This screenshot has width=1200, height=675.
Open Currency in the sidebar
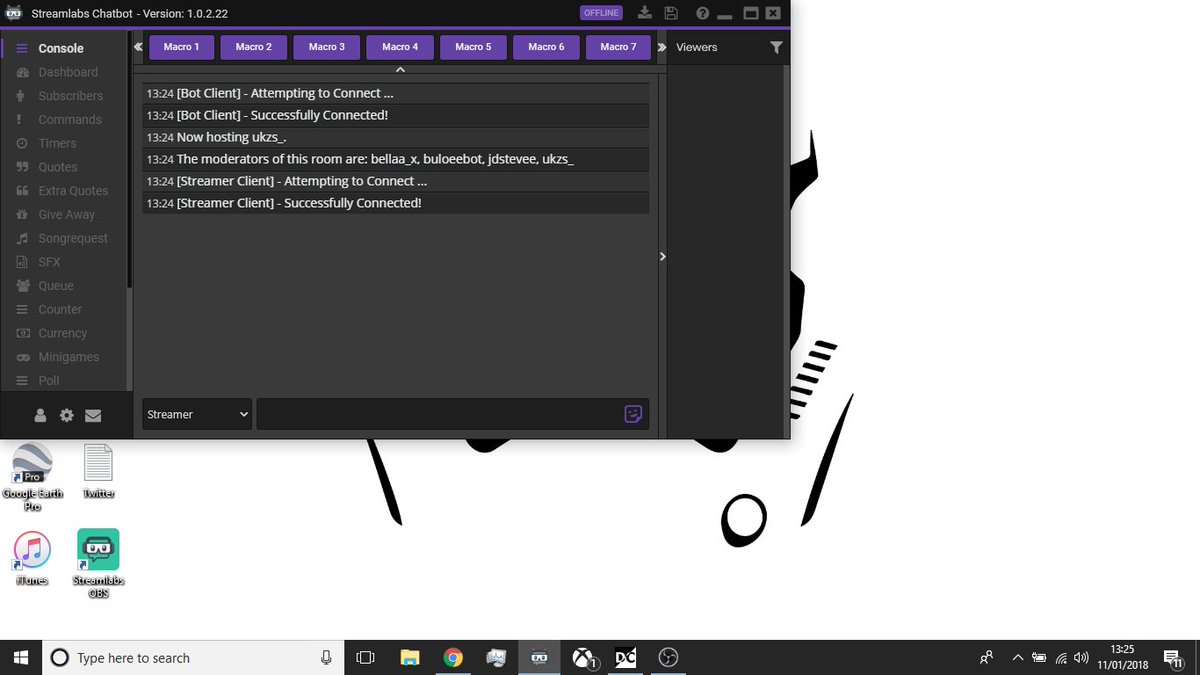click(x=64, y=333)
